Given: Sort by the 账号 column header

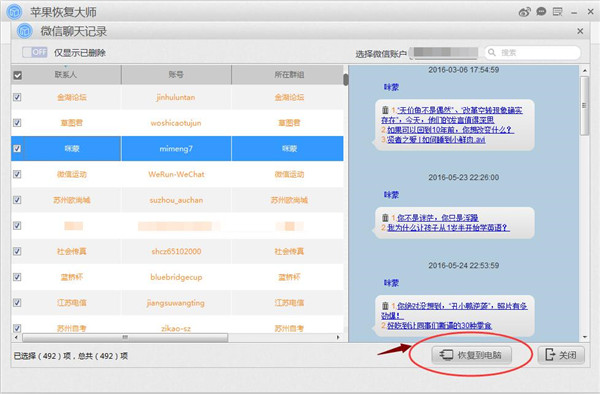Looking at the screenshot, I should (x=176, y=75).
